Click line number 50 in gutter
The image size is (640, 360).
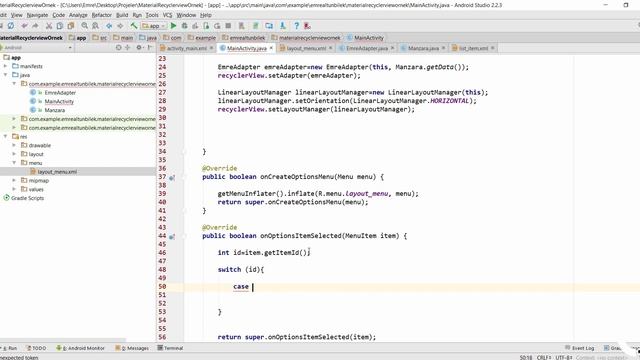click(x=162, y=287)
